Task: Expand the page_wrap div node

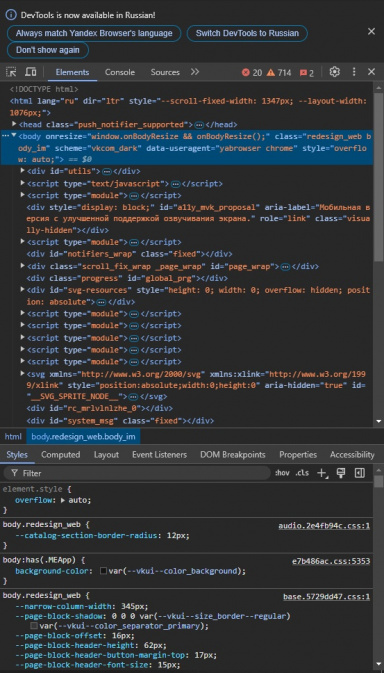Action: pos(22,266)
